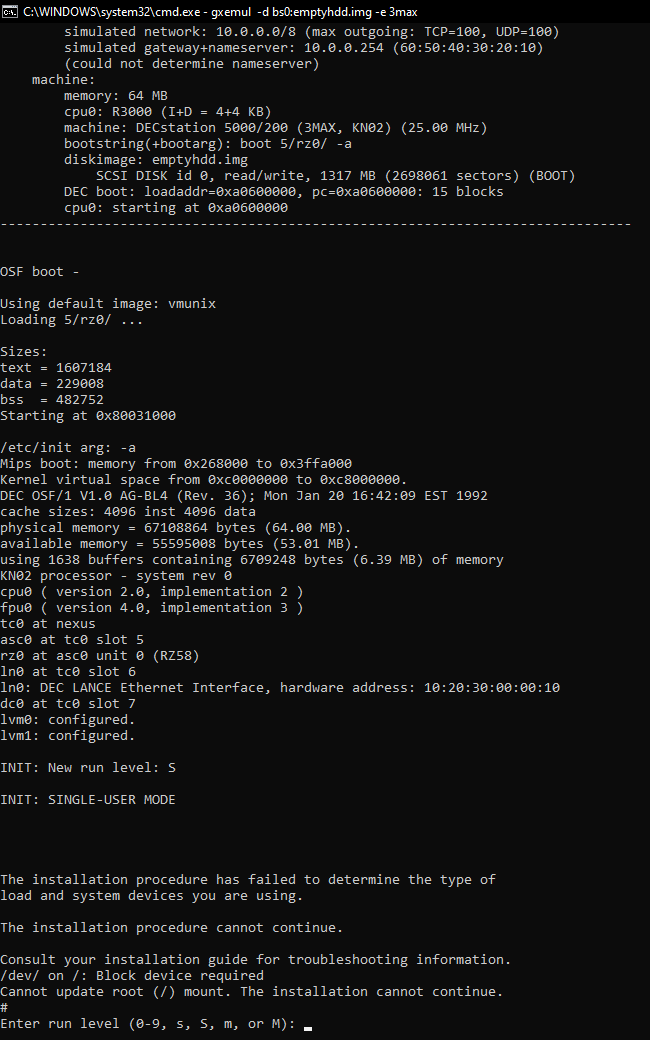Screen dimensions: 650x1040
Task: Click the 'Using default image: vmunix' line
Action: (108, 304)
